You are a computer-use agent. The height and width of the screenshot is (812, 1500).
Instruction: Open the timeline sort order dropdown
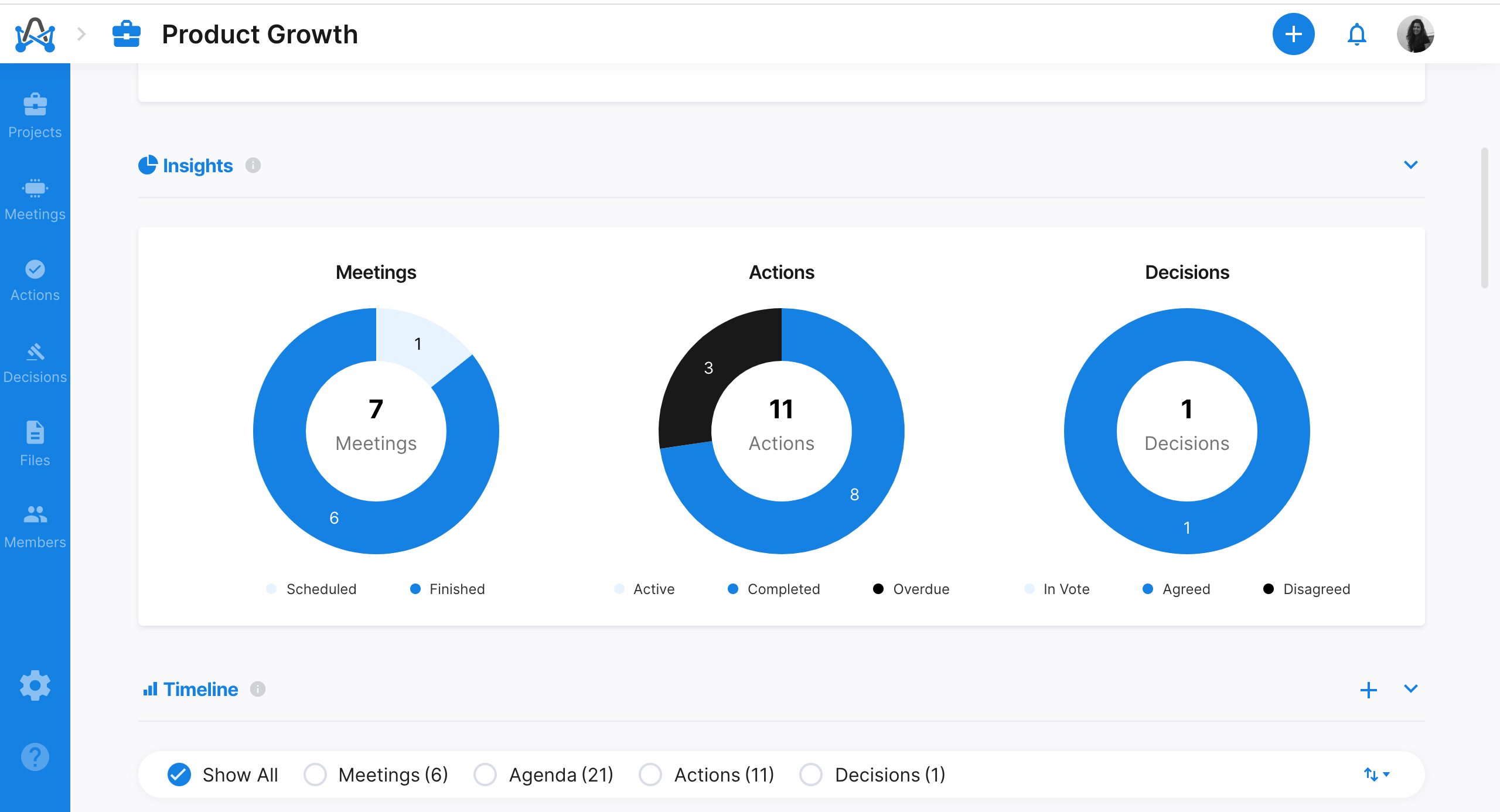pyautogui.click(x=1376, y=775)
